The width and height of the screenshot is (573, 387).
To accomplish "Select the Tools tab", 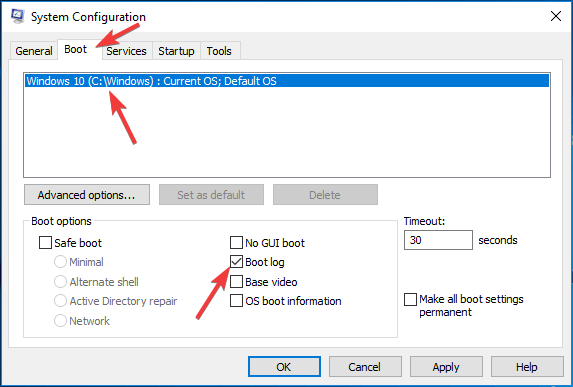I will click(x=219, y=51).
